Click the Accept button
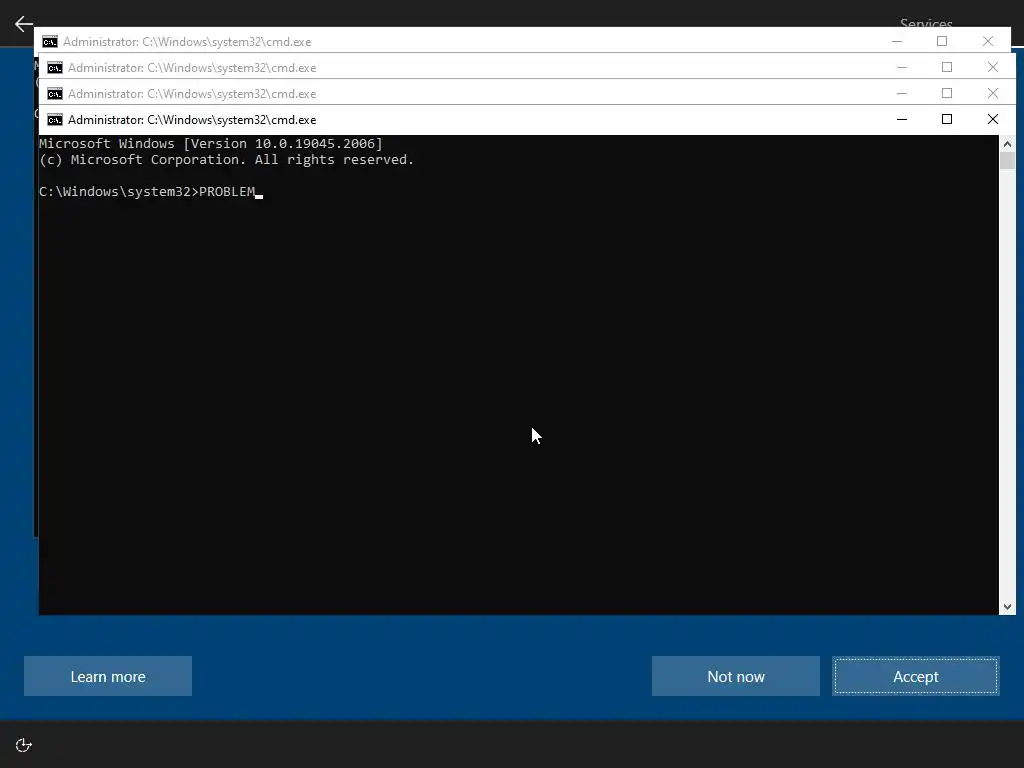The image size is (1024, 768). point(916,676)
